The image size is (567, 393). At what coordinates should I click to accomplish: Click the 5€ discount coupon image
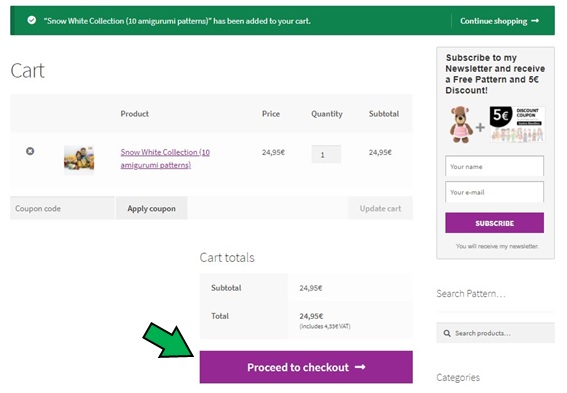(517, 124)
